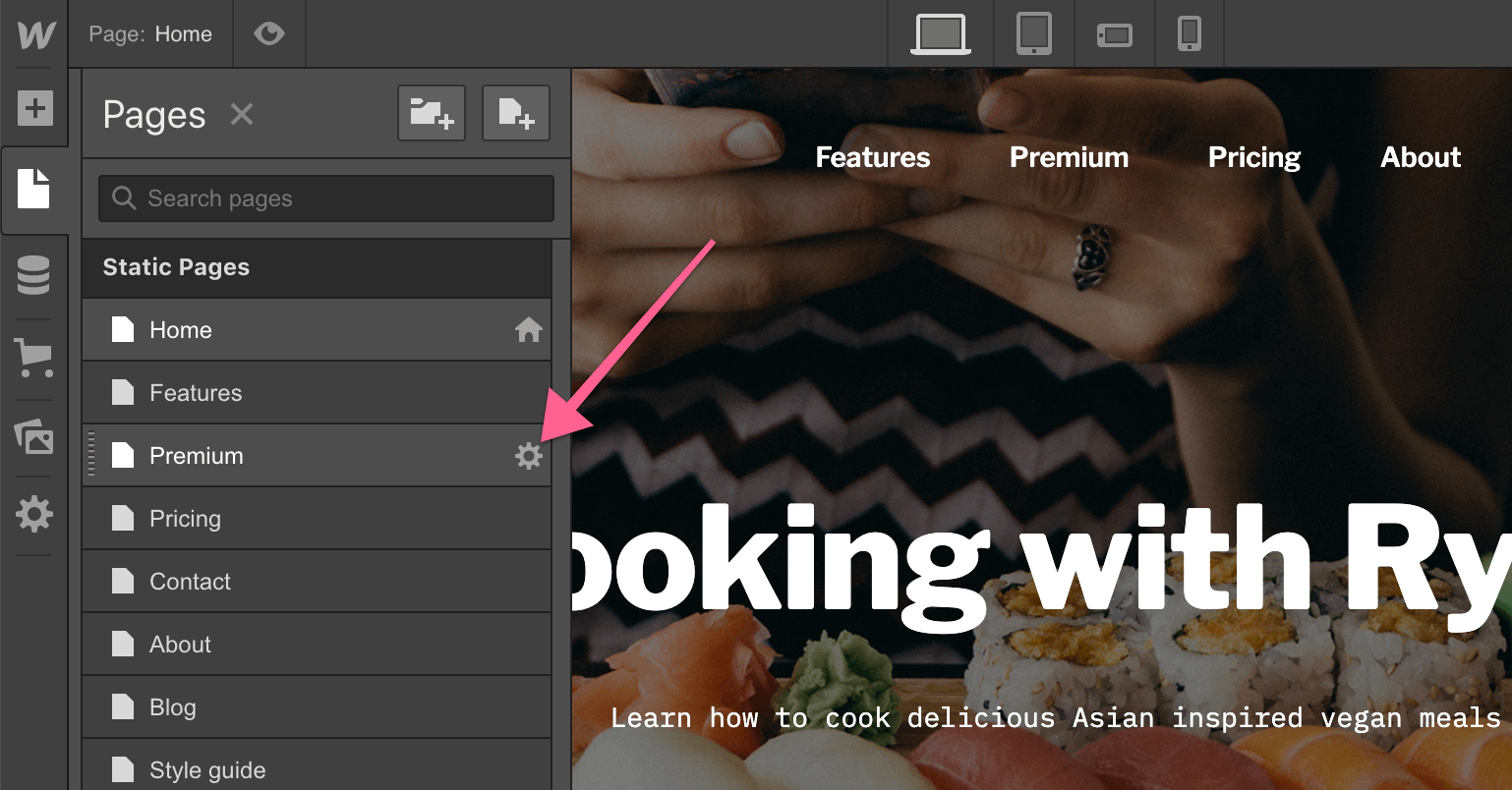Viewport: 1512px width, 790px height.
Task: Click the page icon beside Blog
Action: point(123,707)
